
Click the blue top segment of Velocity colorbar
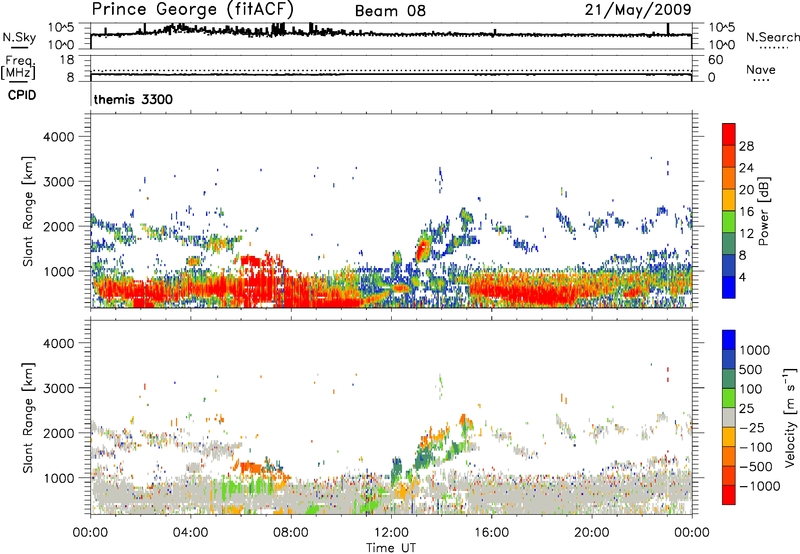coord(729,340)
